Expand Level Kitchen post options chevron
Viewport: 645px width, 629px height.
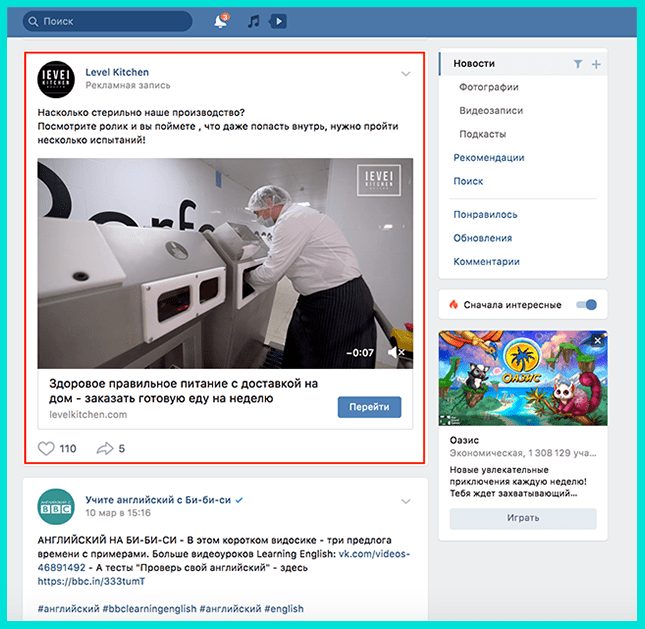(406, 74)
